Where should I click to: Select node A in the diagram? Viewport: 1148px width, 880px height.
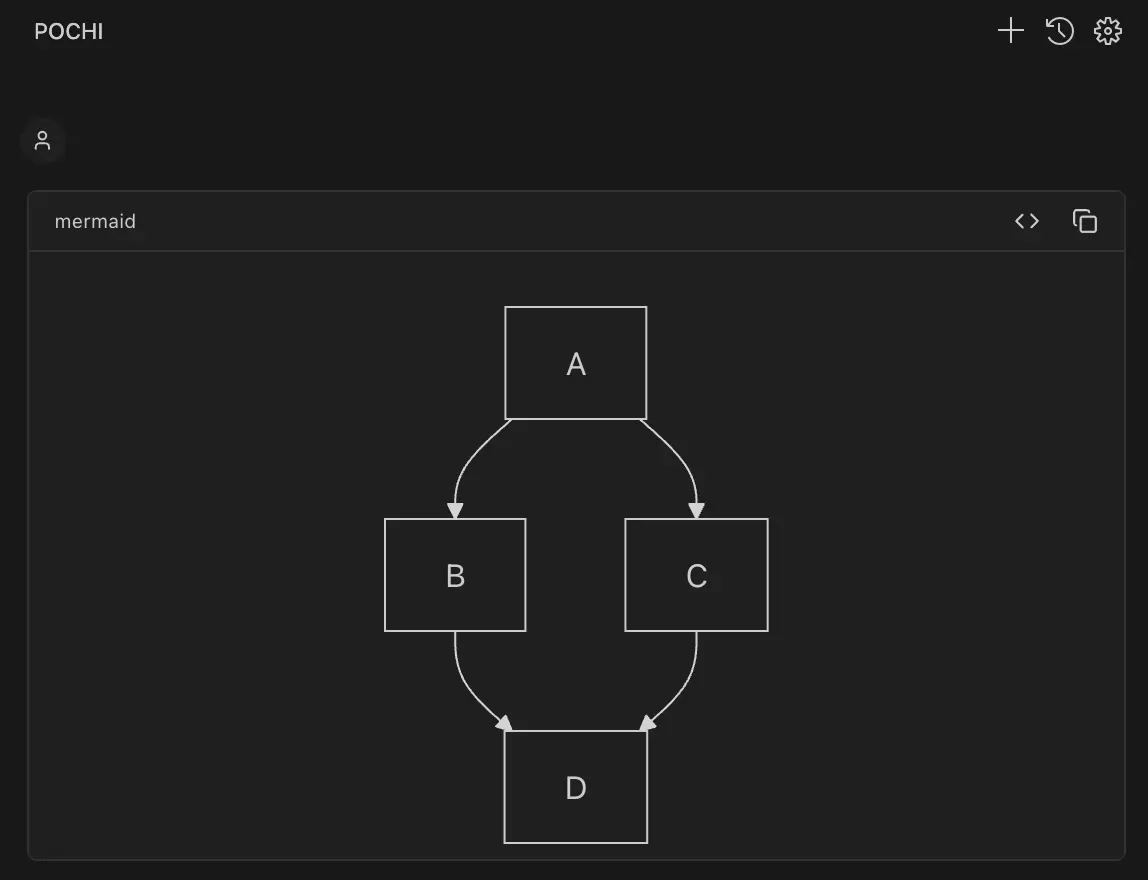[576, 363]
